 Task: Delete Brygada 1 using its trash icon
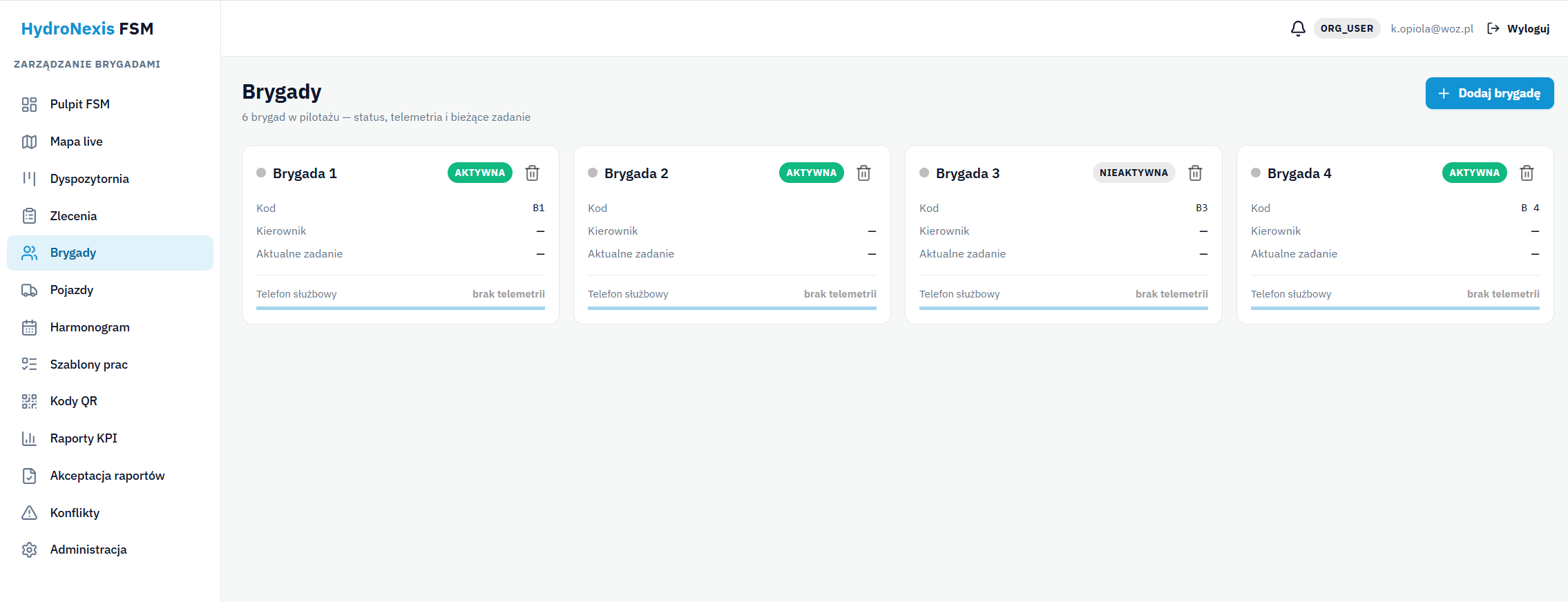tap(532, 173)
